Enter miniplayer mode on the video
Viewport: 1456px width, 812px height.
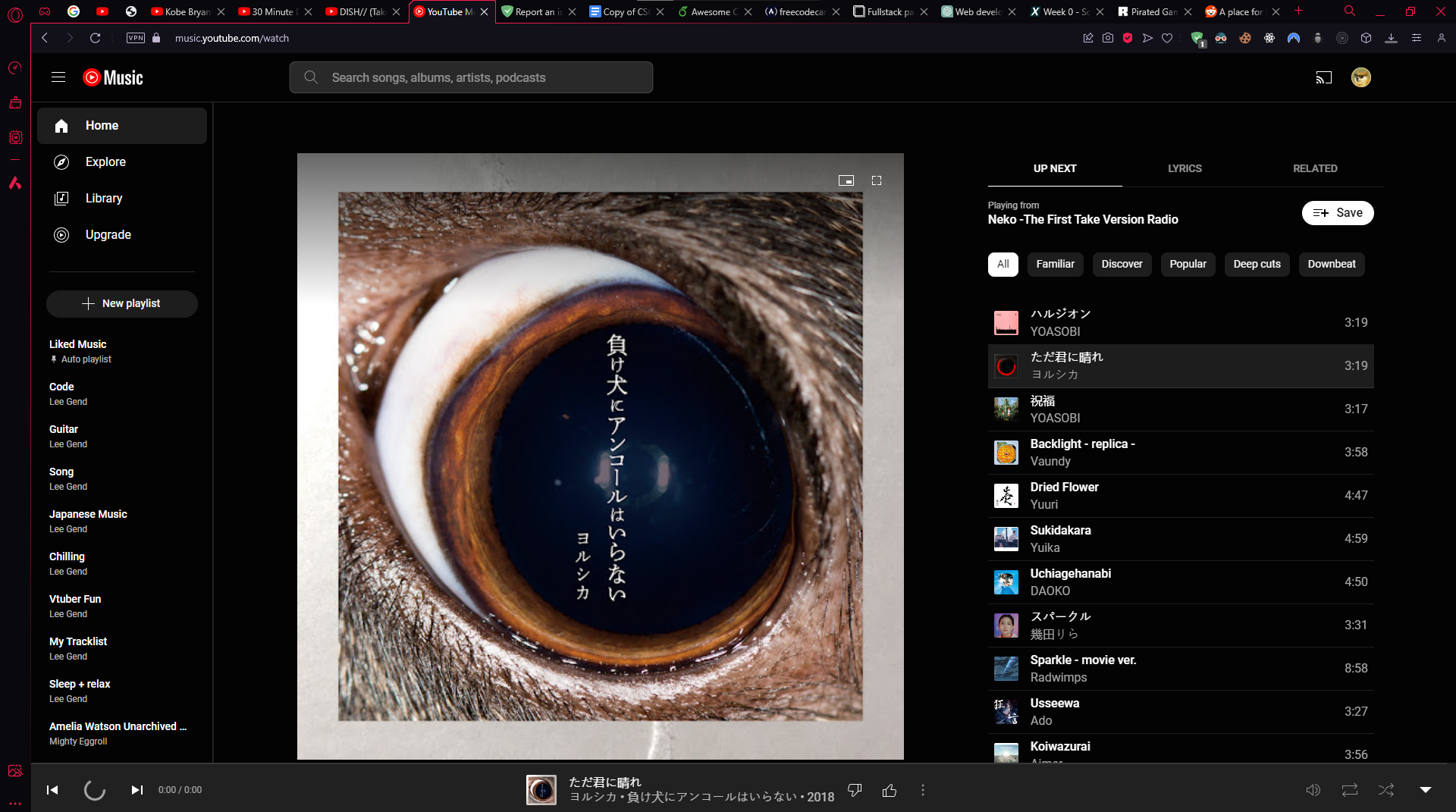pyautogui.click(x=846, y=181)
